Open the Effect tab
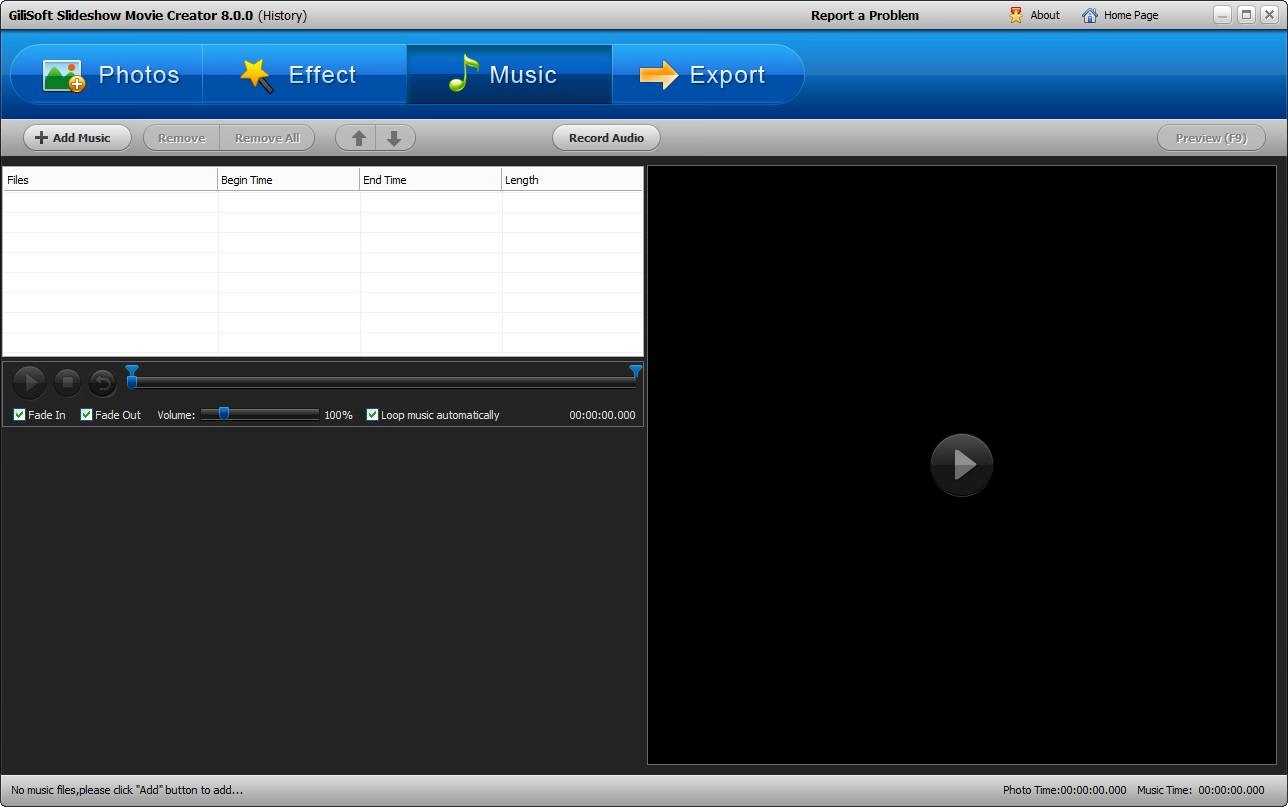1288x807 pixels. click(x=305, y=74)
